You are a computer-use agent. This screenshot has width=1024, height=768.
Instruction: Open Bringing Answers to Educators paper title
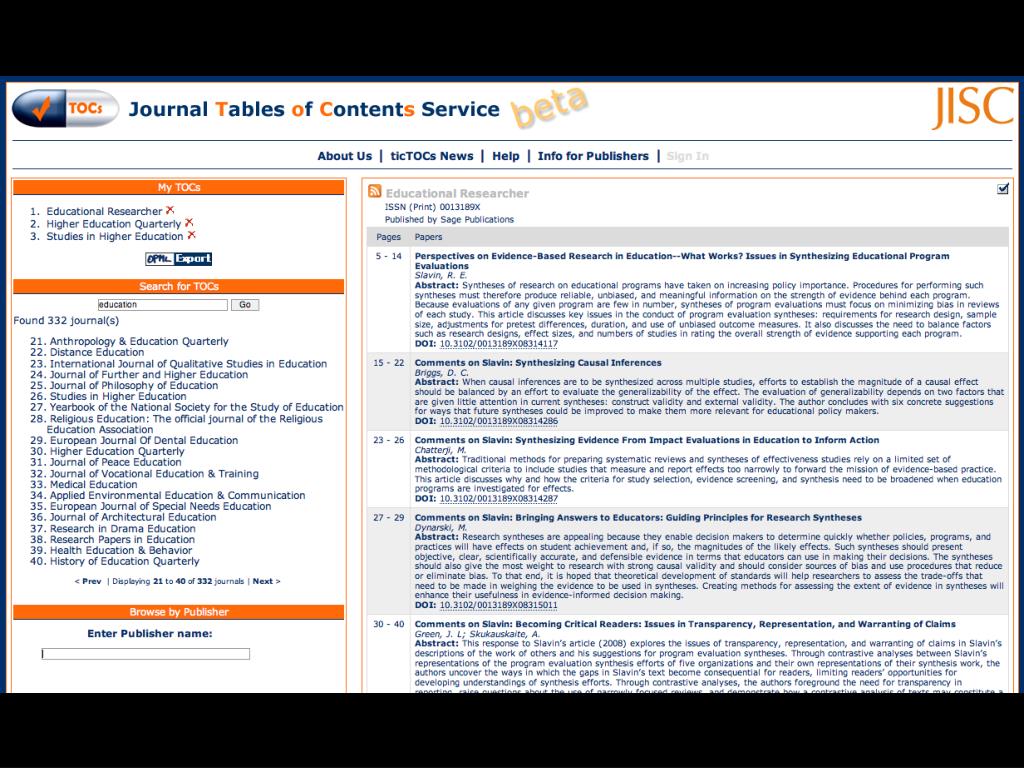(638, 518)
